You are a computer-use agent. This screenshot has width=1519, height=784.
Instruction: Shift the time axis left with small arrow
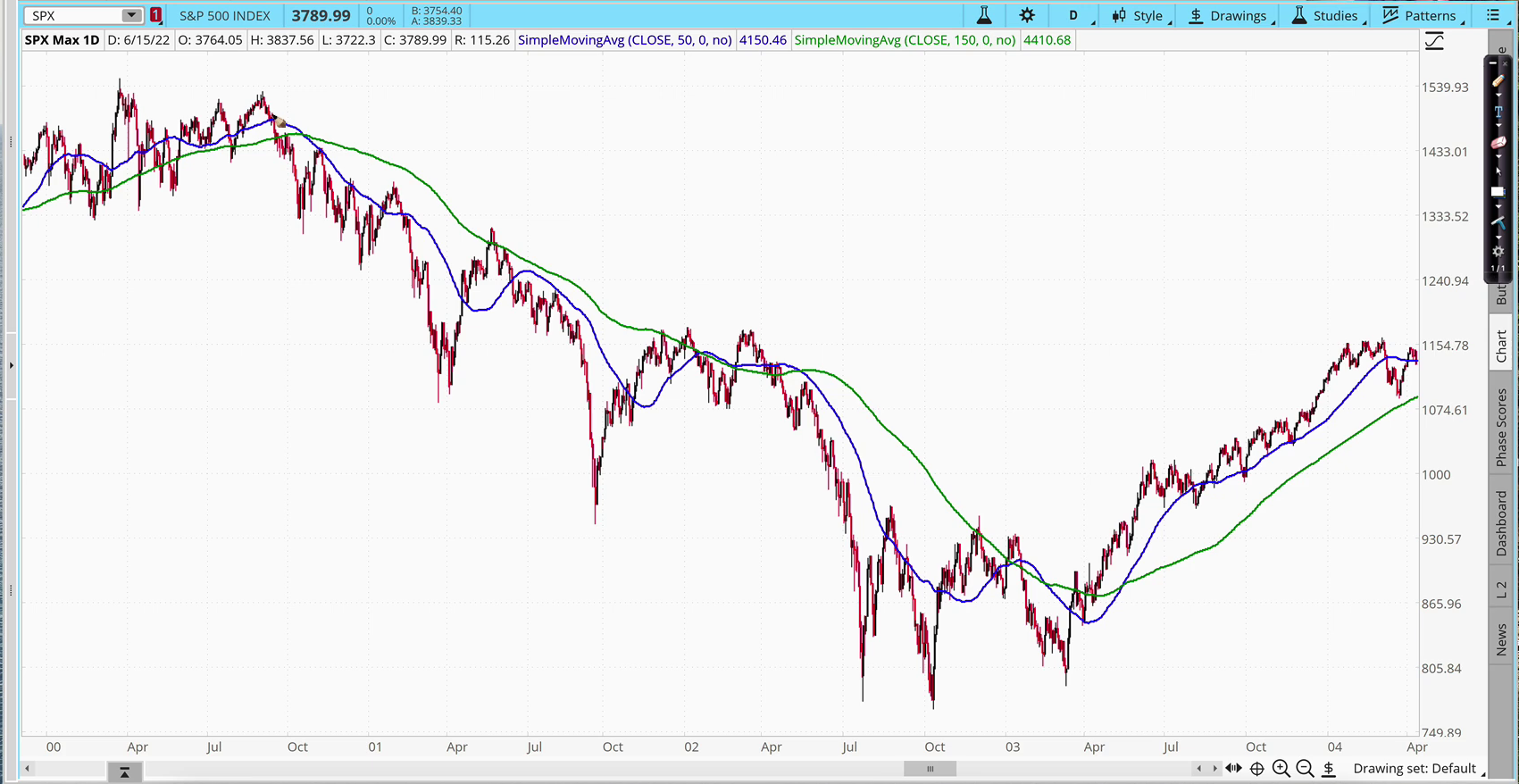click(x=1199, y=769)
